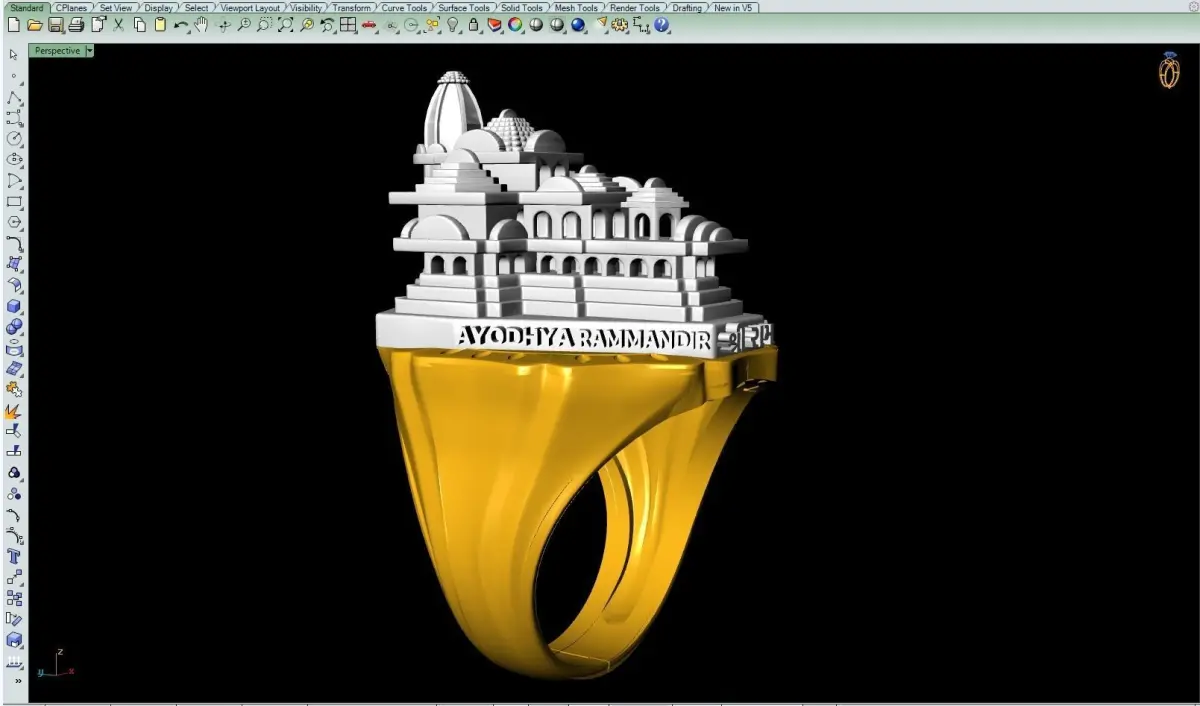This screenshot has height=706, width=1200.
Task: Open the Select tab
Action: click(197, 7)
